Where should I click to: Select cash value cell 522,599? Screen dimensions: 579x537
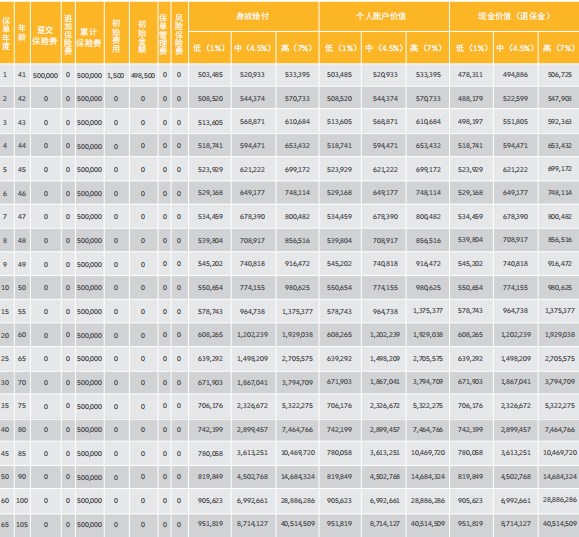coord(515,99)
